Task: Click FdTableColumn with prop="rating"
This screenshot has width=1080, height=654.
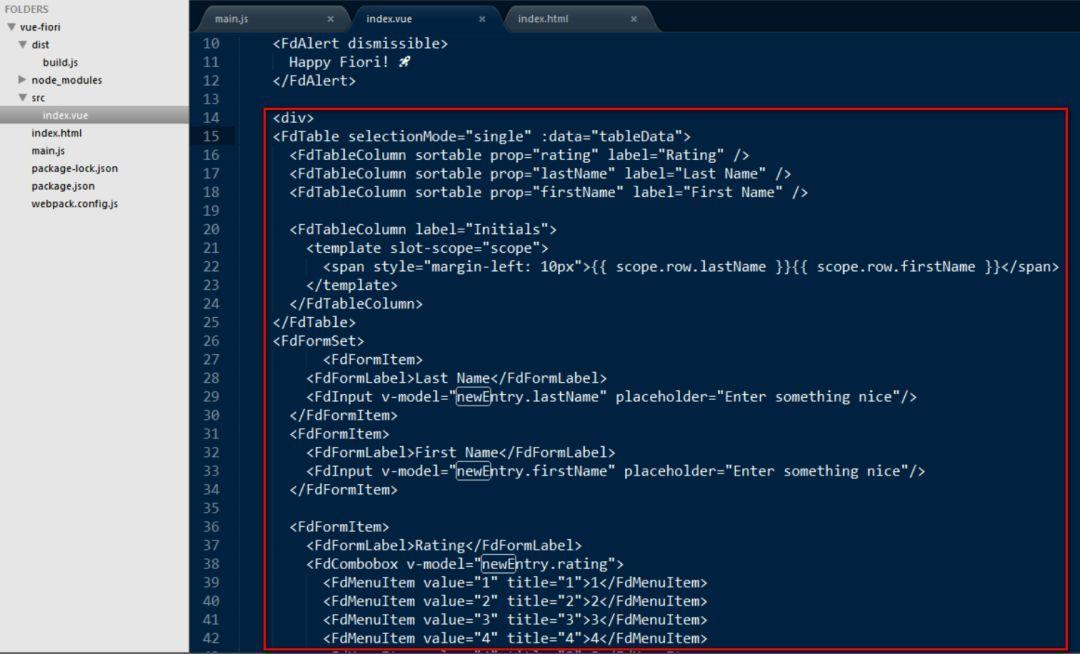Action: click(519, 155)
